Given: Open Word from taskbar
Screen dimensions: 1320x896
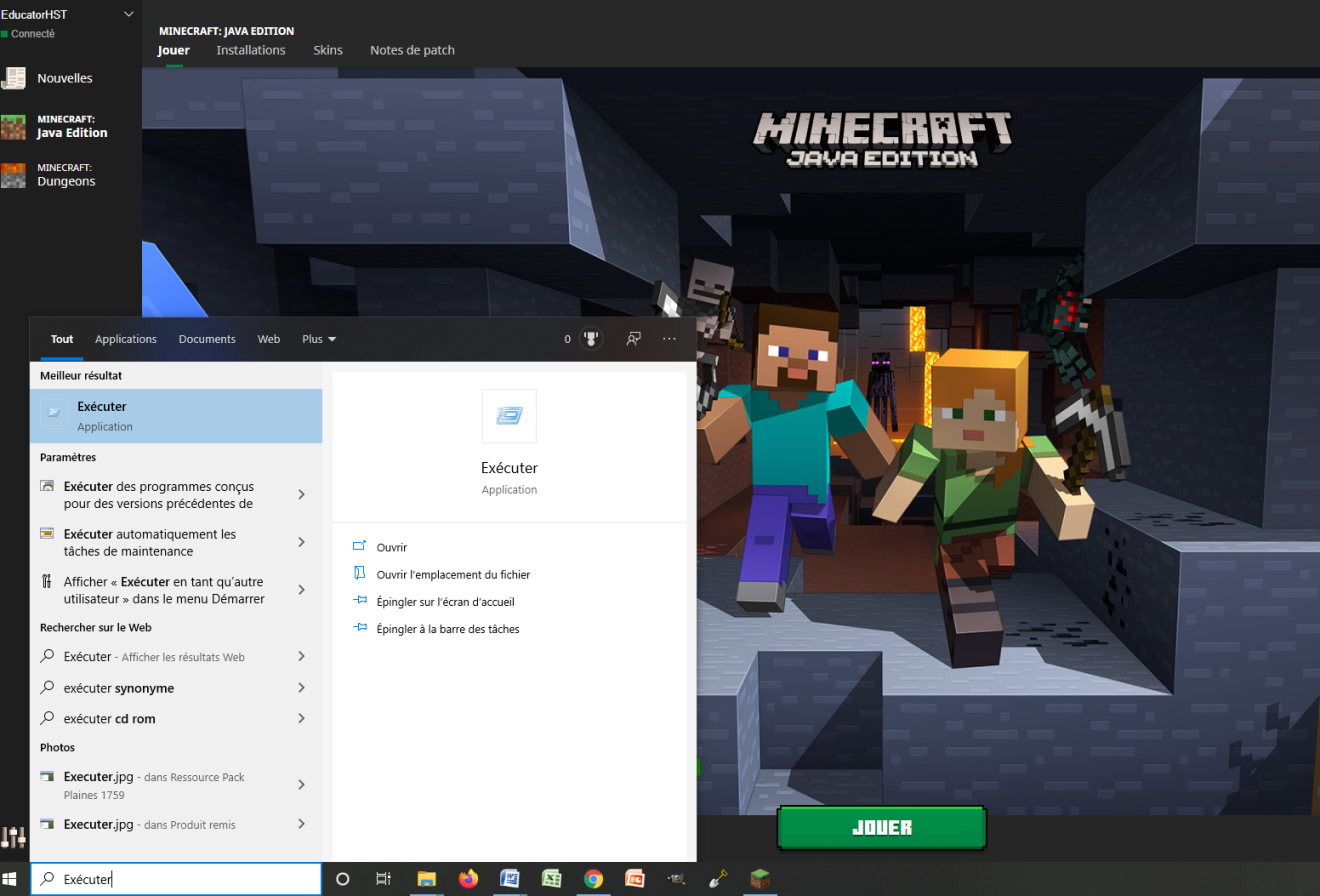Looking at the screenshot, I should [509, 879].
